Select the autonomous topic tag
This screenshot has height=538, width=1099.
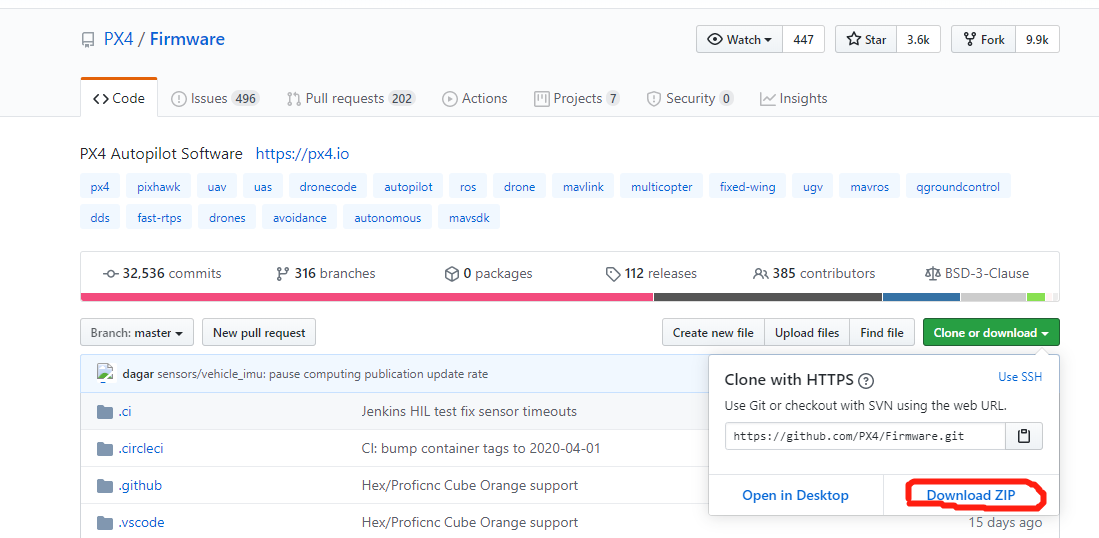(x=388, y=218)
